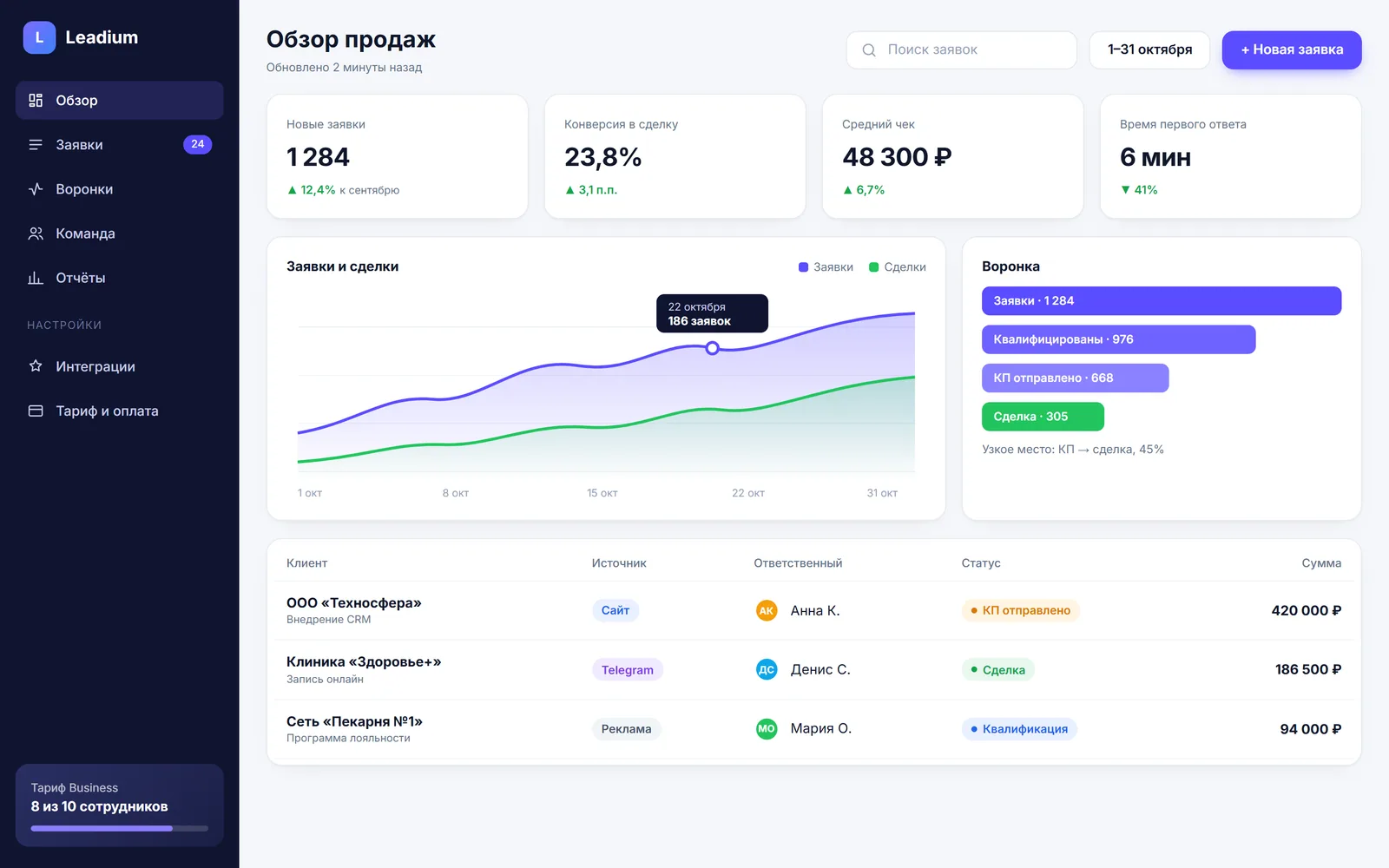Screen dimensions: 1389x868
Task: Click the Команда people icon
Action: pyautogui.click(x=36, y=233)
